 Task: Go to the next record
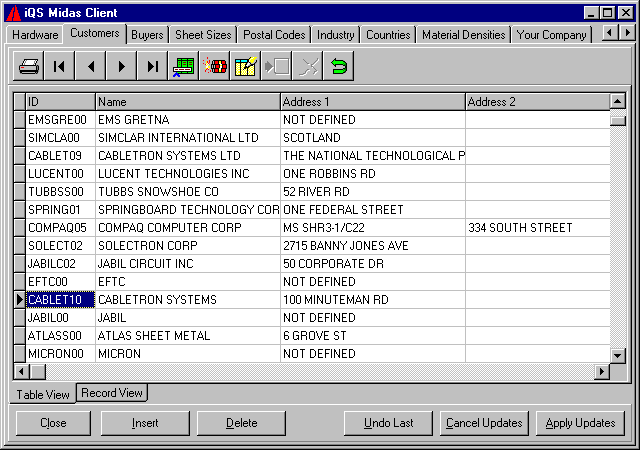click(122, 66)
